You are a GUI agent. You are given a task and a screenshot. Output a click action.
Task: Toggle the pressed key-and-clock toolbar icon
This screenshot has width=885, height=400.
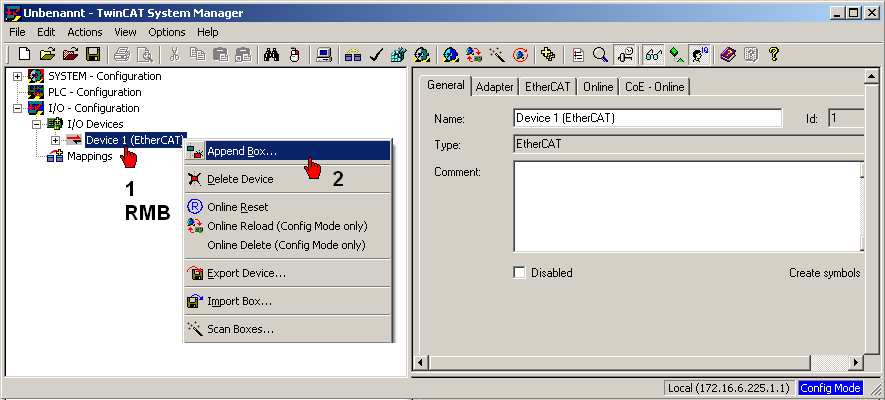624,54
